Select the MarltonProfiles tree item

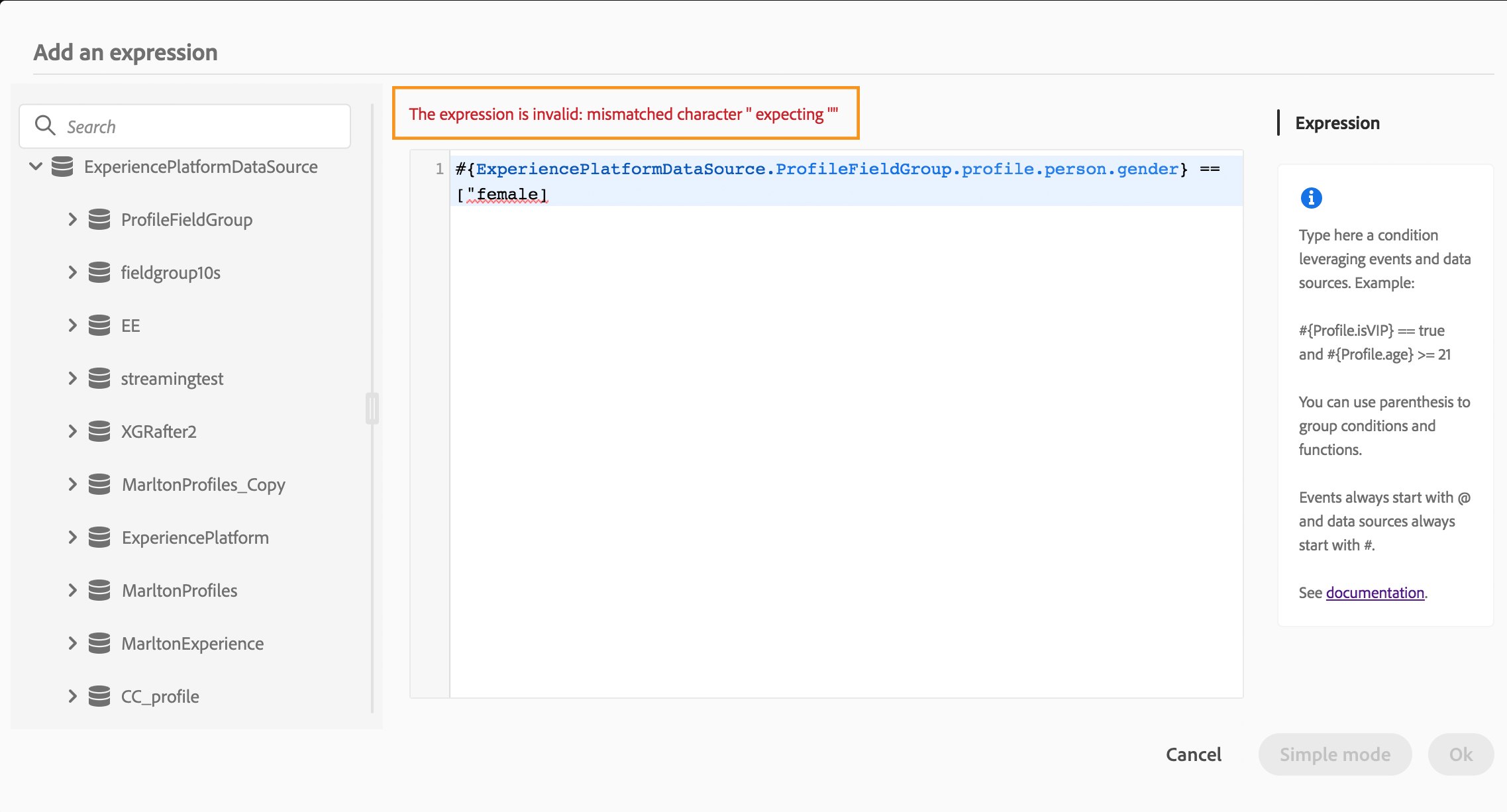pyautogui.click(x=180, y=590)
